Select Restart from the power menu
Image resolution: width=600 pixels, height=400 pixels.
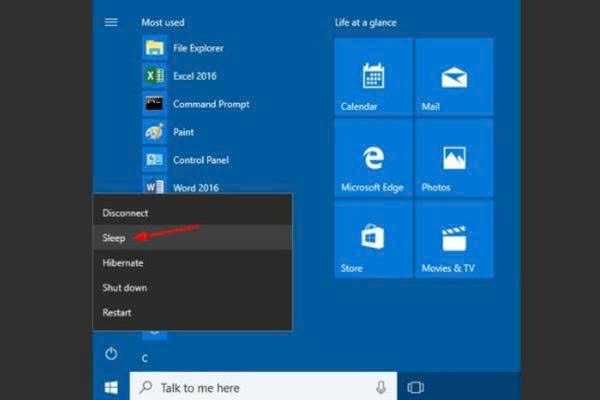click(x=193, y=313)
